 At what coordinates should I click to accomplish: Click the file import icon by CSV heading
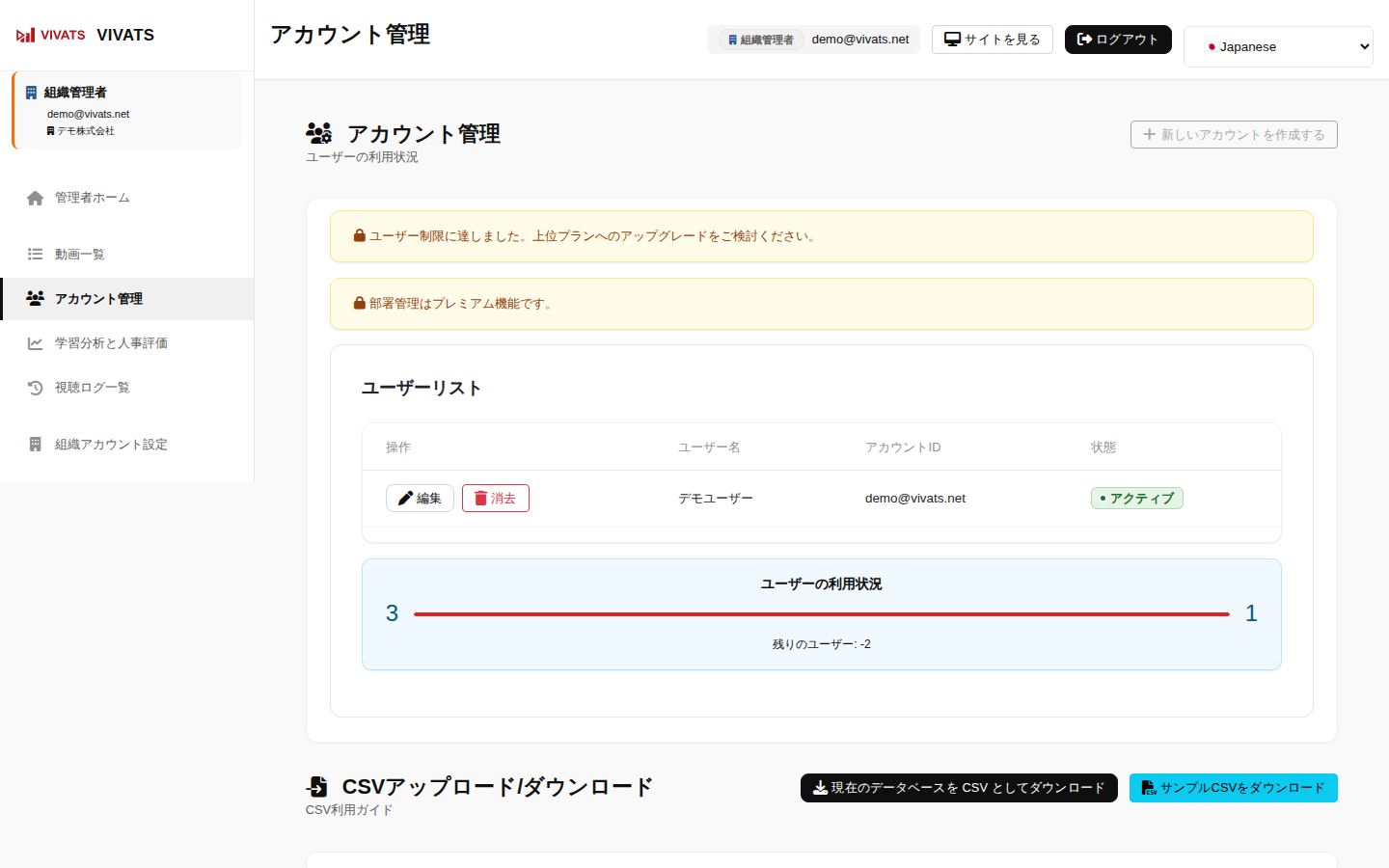click(317, 787)
